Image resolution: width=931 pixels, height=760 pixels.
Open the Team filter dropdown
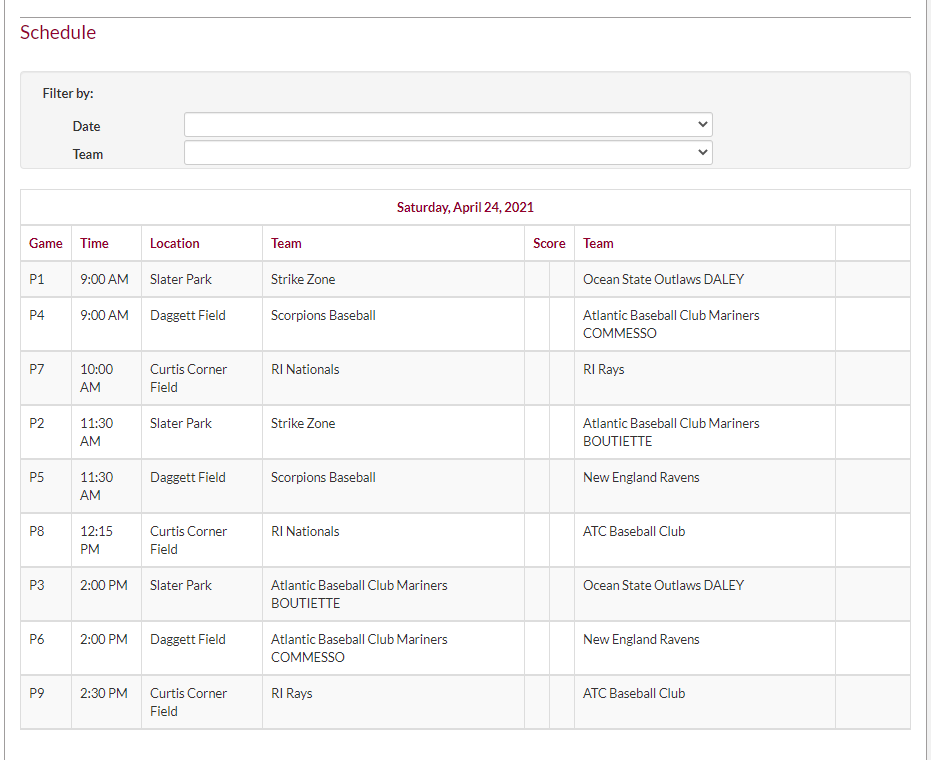(x=448, y=153)
